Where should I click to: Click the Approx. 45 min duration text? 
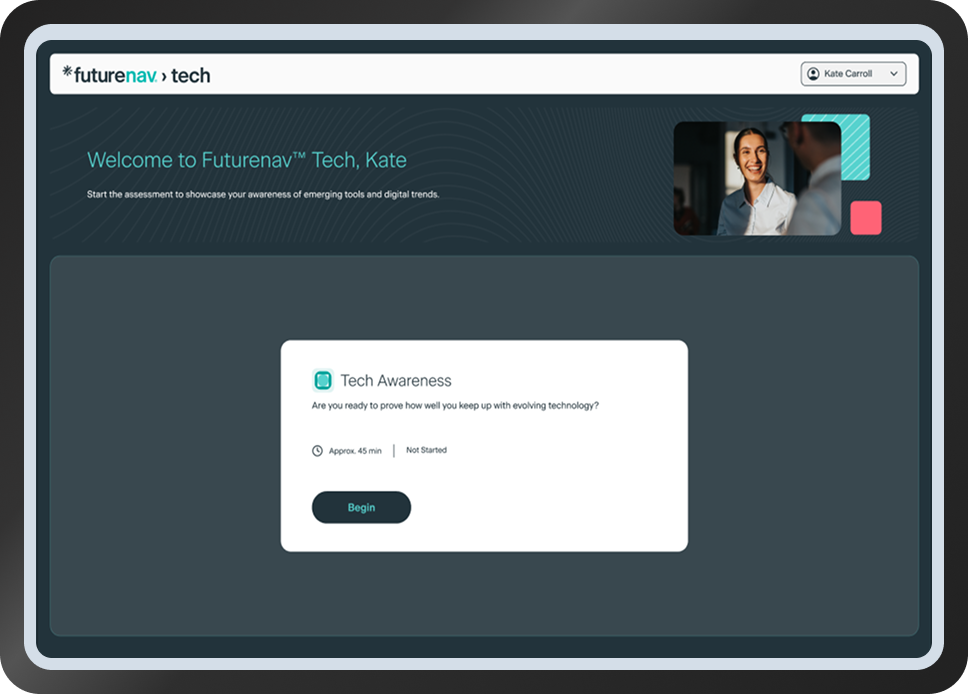pos(355,451)
